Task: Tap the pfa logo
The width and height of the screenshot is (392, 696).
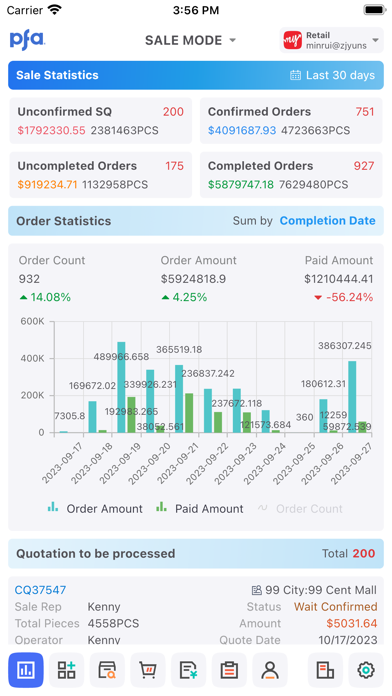Action: click(27, 40)
